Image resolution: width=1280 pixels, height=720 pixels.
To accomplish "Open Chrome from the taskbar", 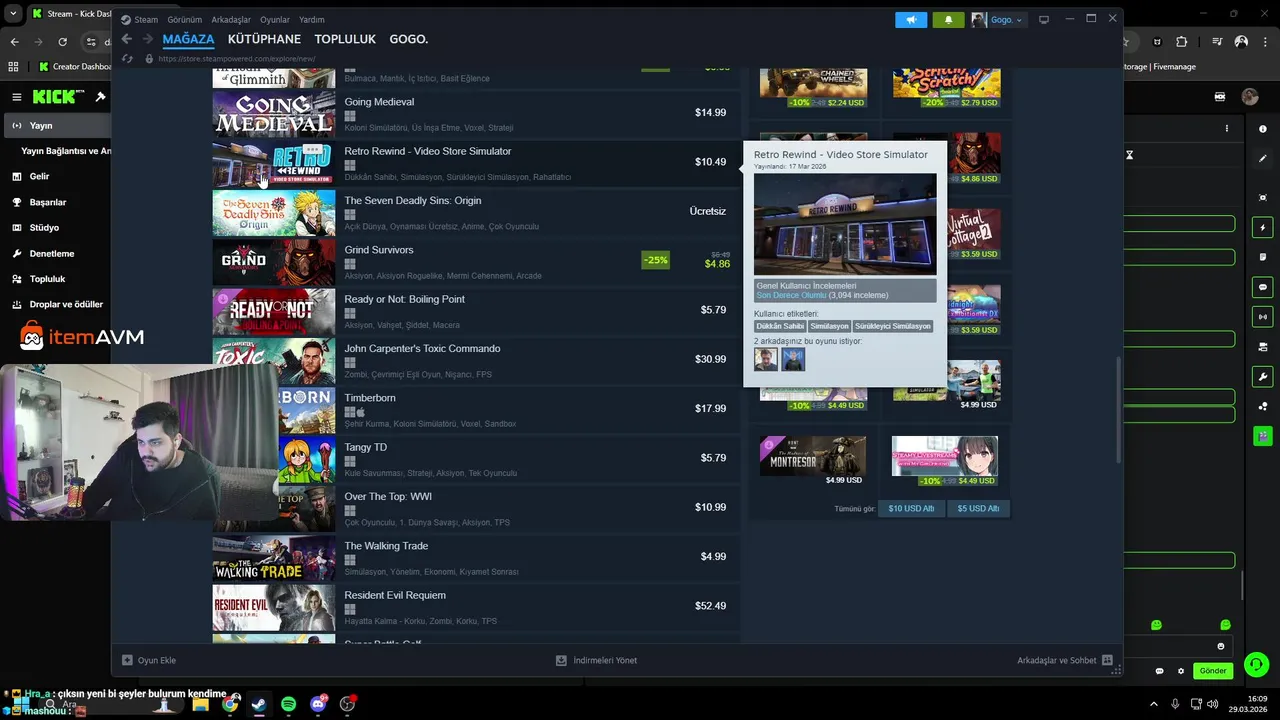I will (x=230, y=704).
